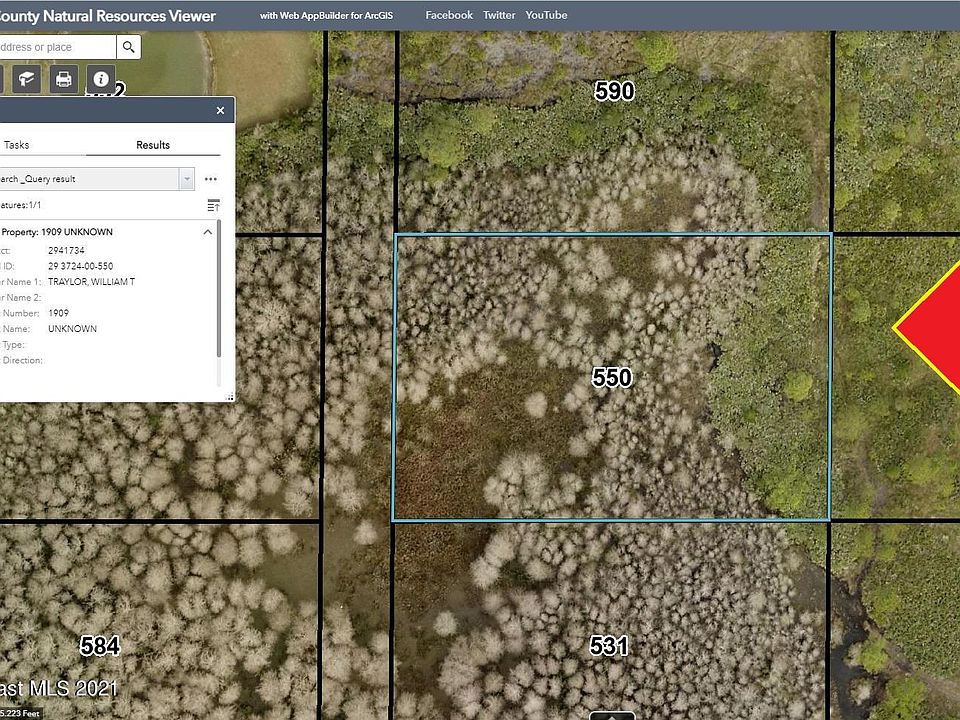Image resolution: width=960 pixels, height=720 pixels.
Task: Open the Twitter link
Action: [499, 15]
